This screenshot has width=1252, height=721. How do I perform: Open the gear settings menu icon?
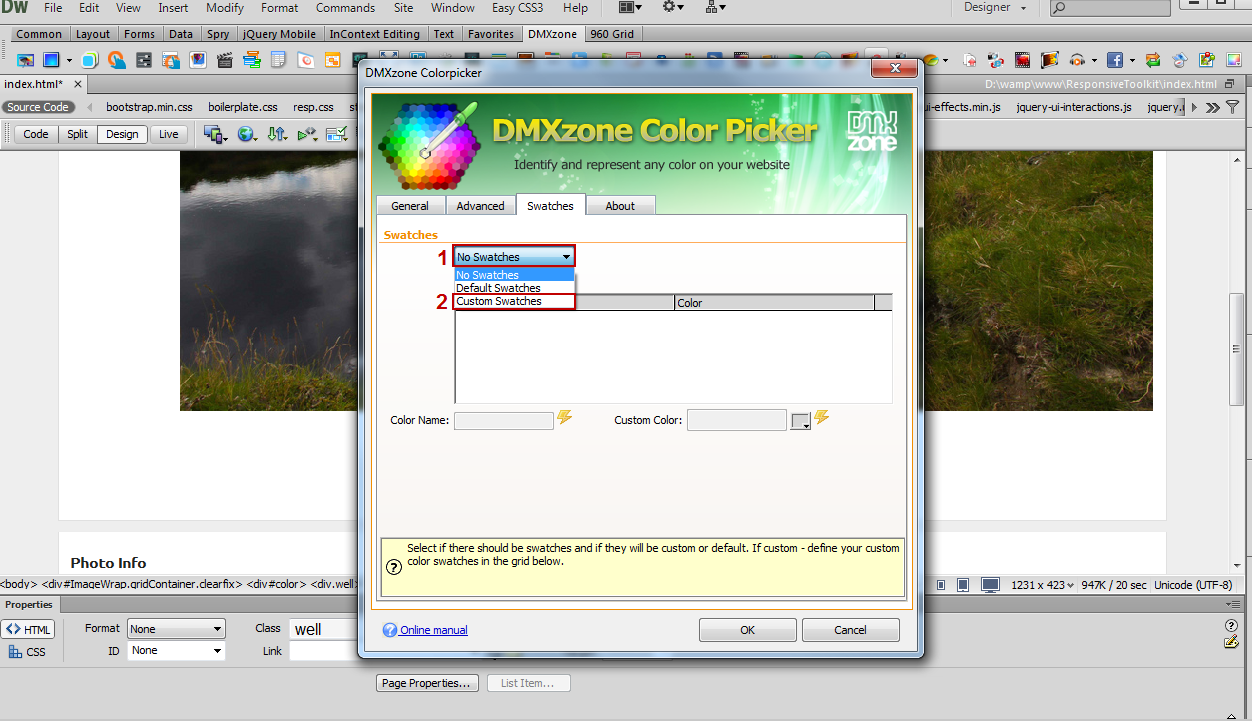(673, 8)
